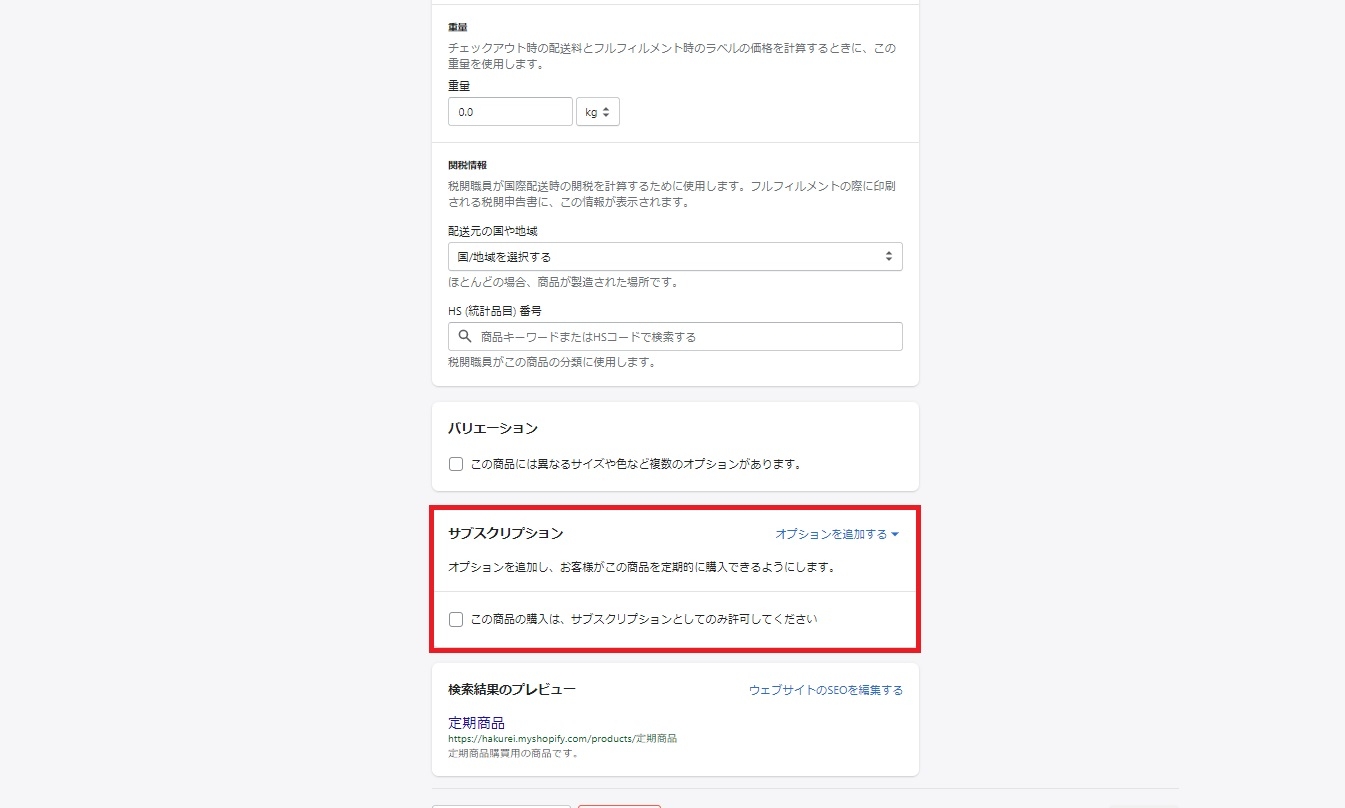Click the weight value input showing 0.0
Viewport: 1345px width, 808px height.
[510, 112]
